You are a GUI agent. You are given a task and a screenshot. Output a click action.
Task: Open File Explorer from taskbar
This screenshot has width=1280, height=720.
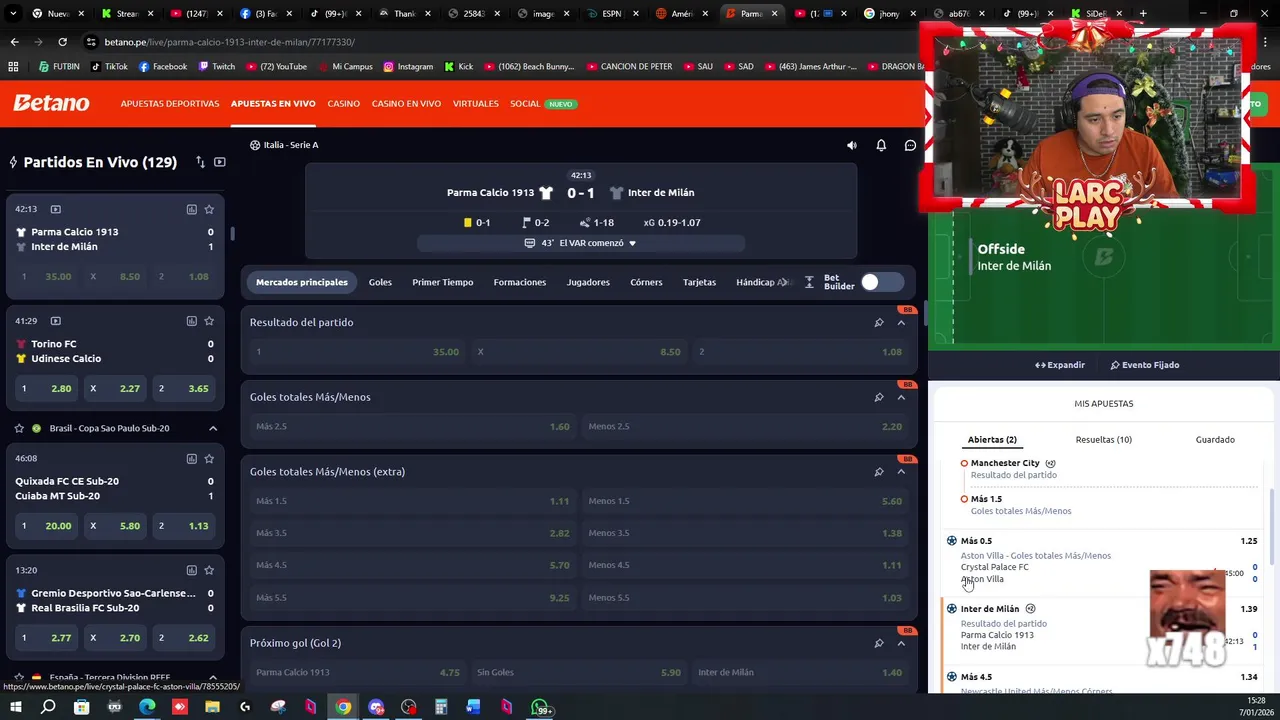[213, 708]
